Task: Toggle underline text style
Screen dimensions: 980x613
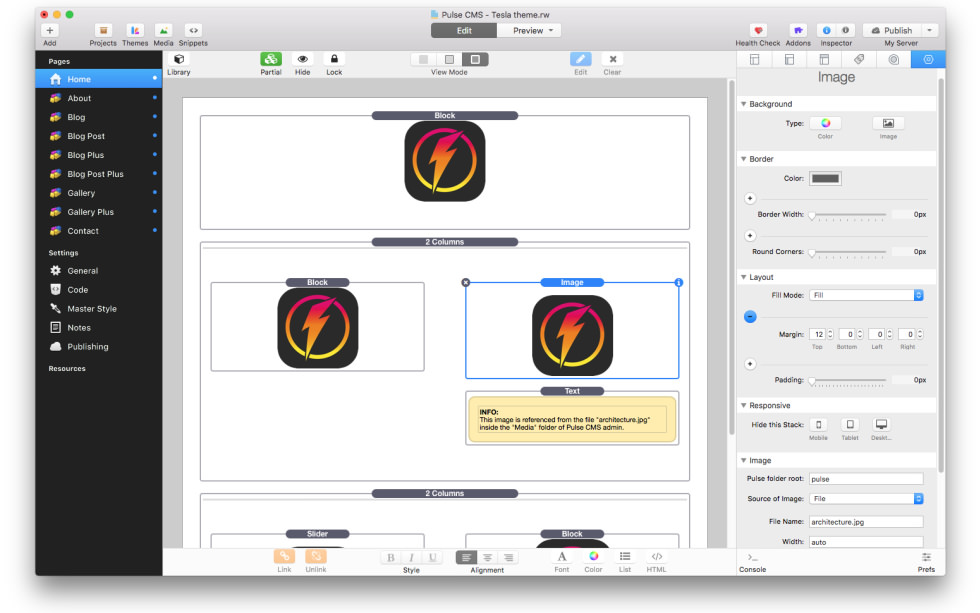Action: (x=432, y=557)
